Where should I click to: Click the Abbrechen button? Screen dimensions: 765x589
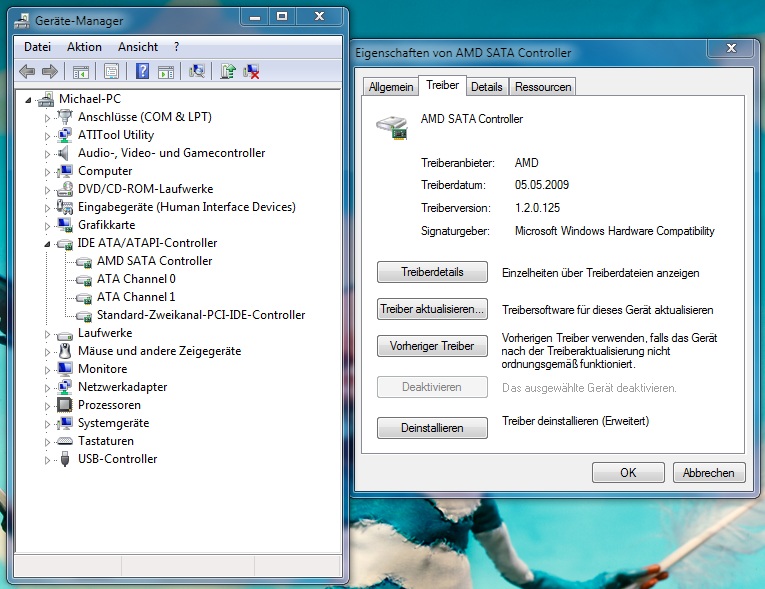(x=709, y=472)
